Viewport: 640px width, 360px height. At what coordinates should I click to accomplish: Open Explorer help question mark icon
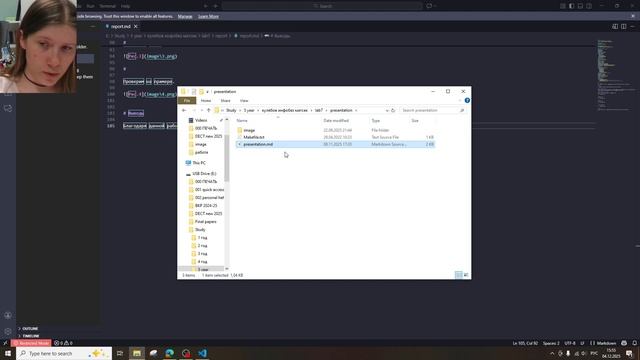[x=467, y=100]
